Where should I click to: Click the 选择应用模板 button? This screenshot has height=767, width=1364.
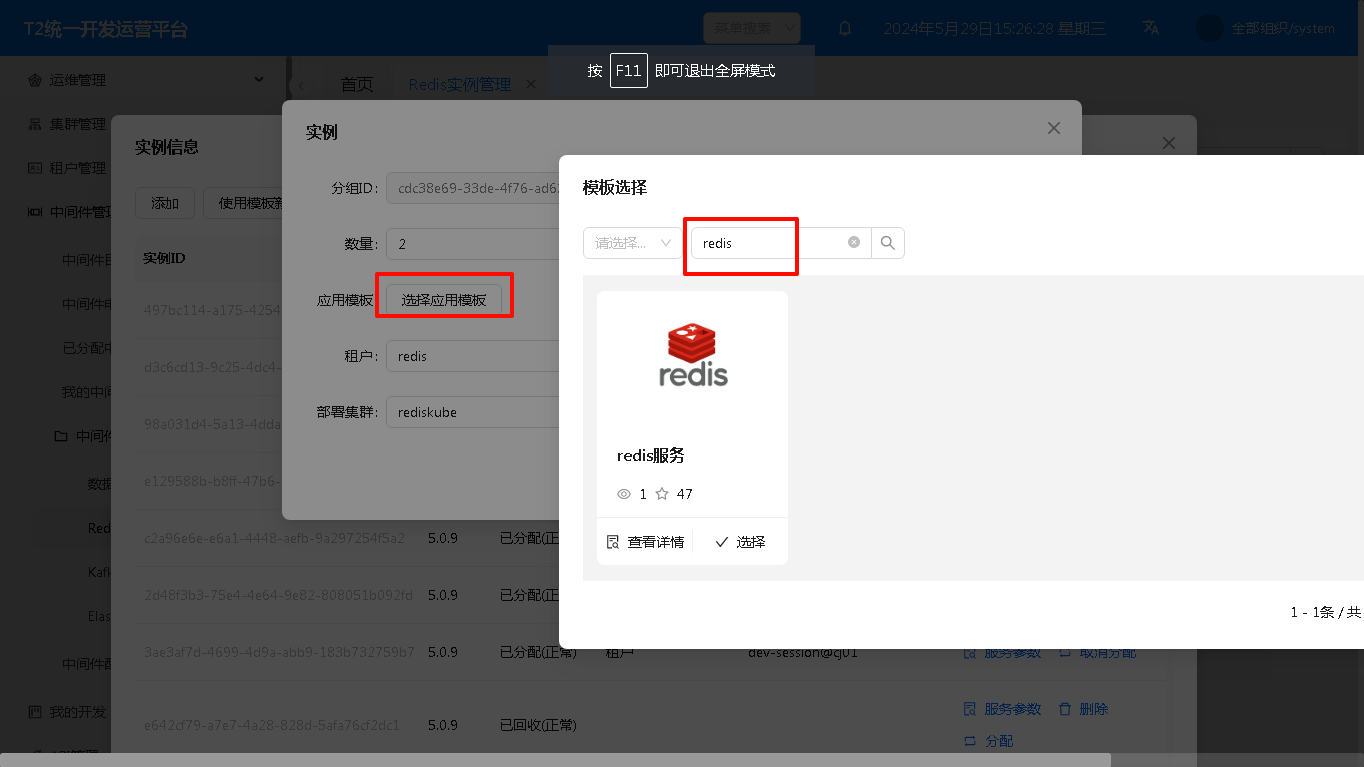pos(444,300)
